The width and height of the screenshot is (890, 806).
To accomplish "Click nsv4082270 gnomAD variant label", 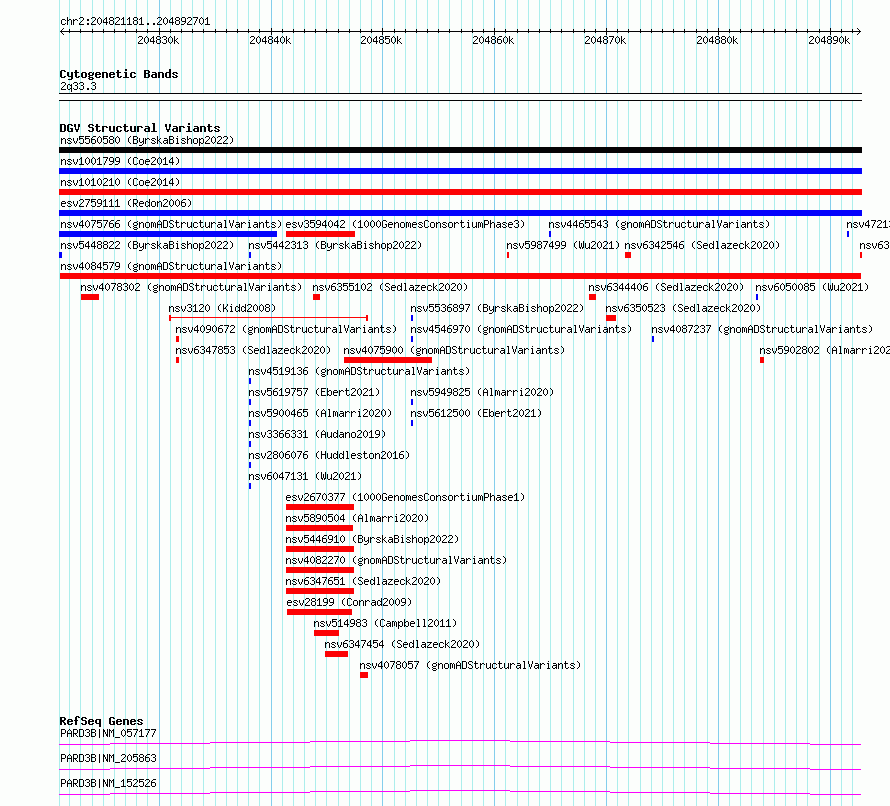I will click(x=396, y=560).
